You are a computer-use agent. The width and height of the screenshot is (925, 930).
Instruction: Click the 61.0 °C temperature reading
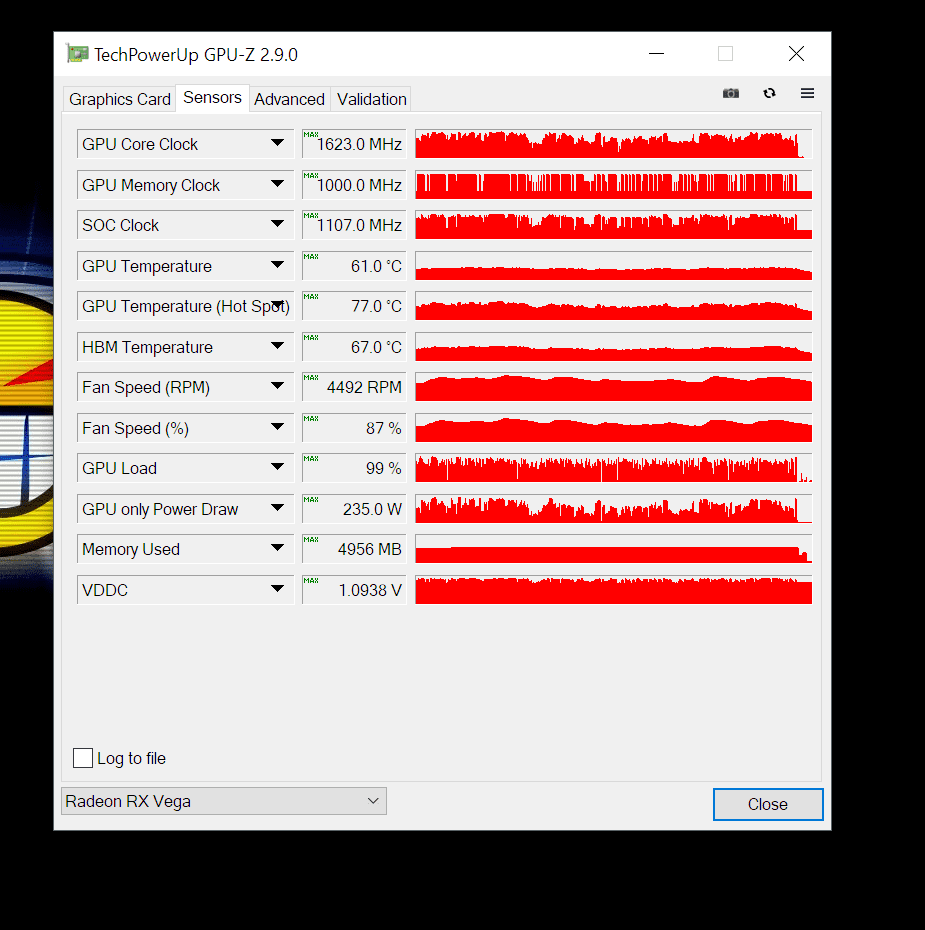click(354, 266)
